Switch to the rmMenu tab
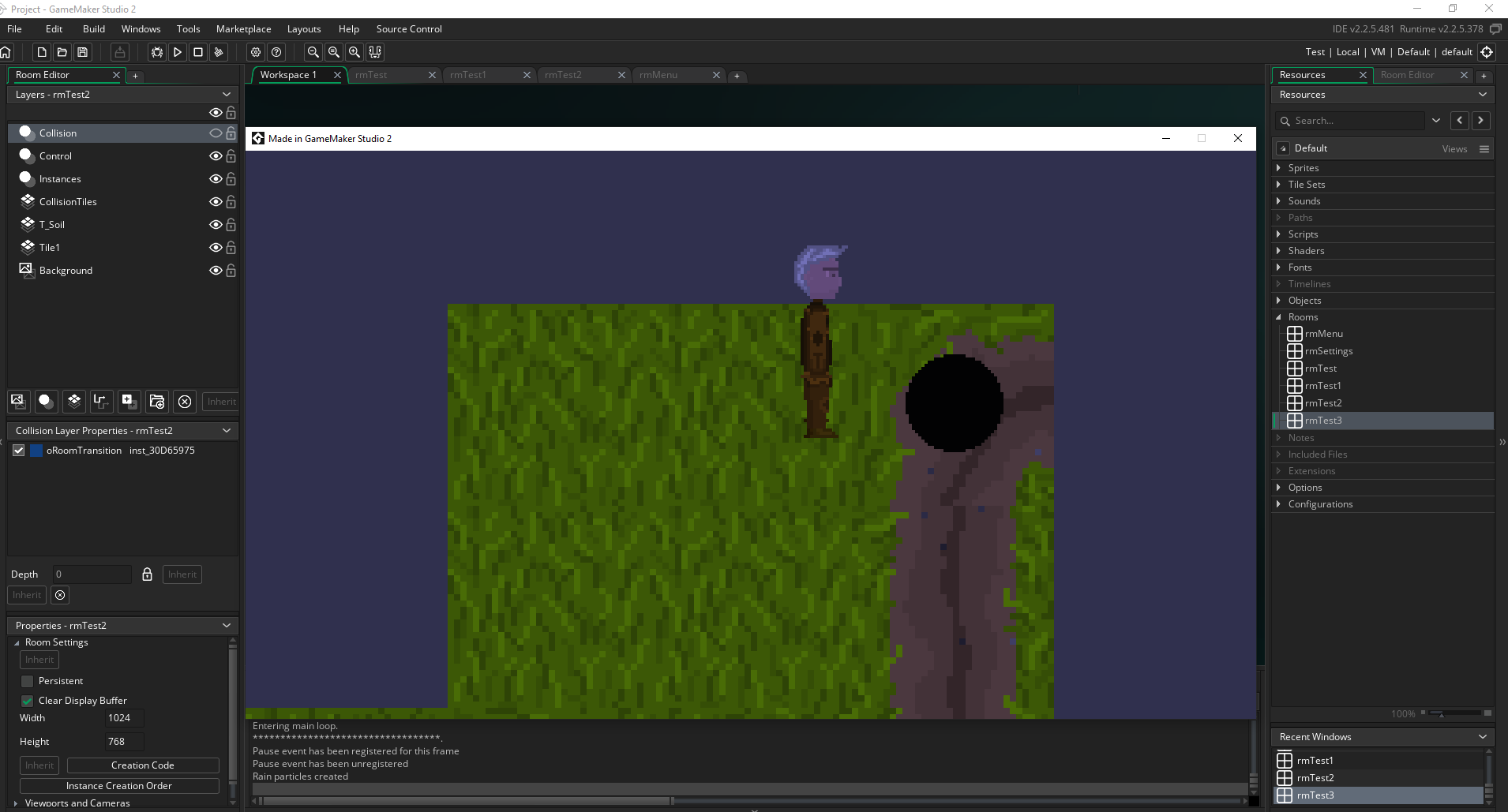The width and height of the screenshot is (1508, 812). coord(658,75)
